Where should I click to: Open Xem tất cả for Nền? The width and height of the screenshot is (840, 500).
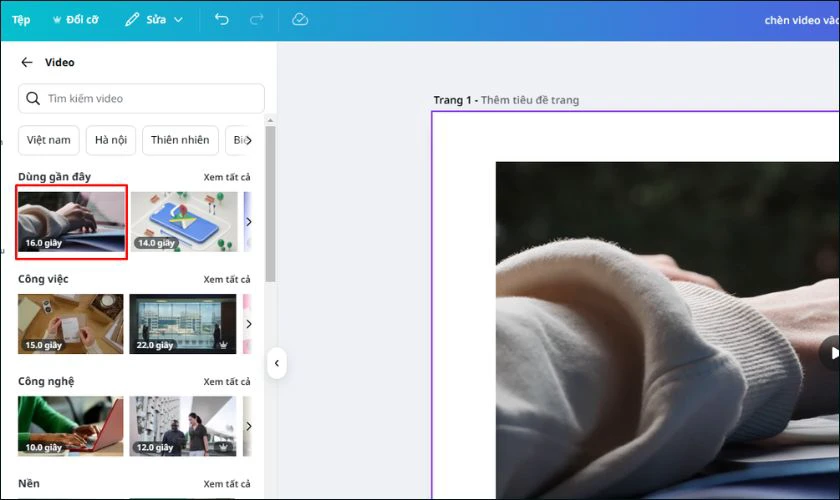pos(227,484)
